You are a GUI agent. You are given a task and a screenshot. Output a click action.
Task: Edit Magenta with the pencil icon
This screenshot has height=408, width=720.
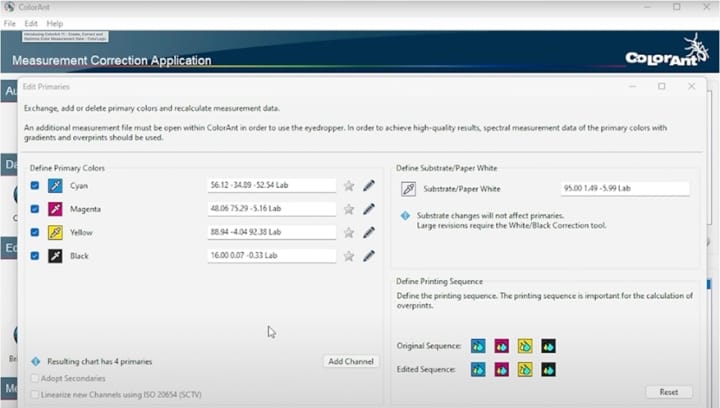[x=369, y=209]
